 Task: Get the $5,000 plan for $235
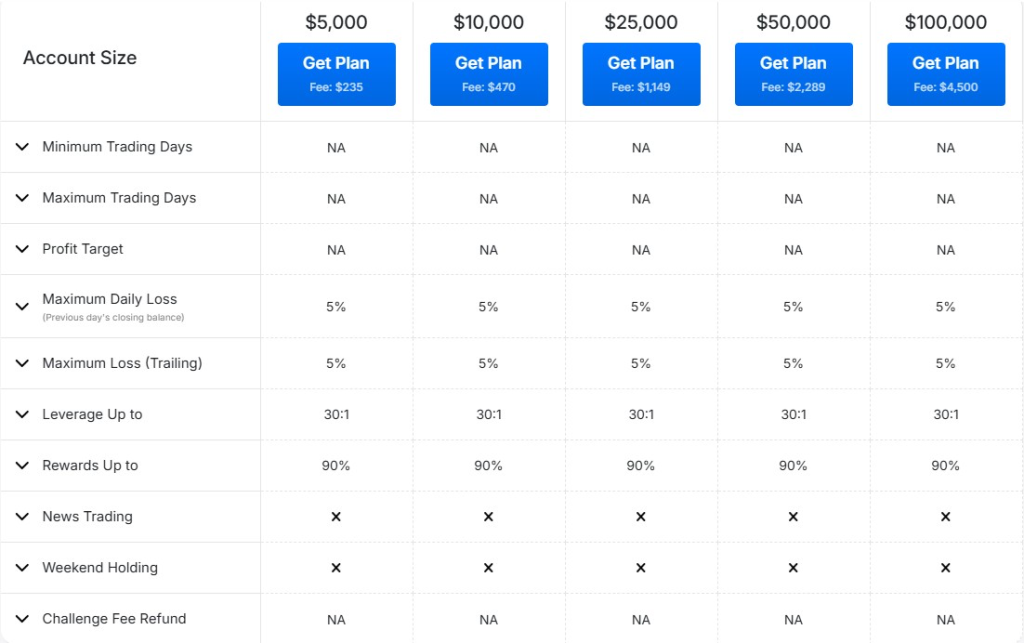pos(336,74)
